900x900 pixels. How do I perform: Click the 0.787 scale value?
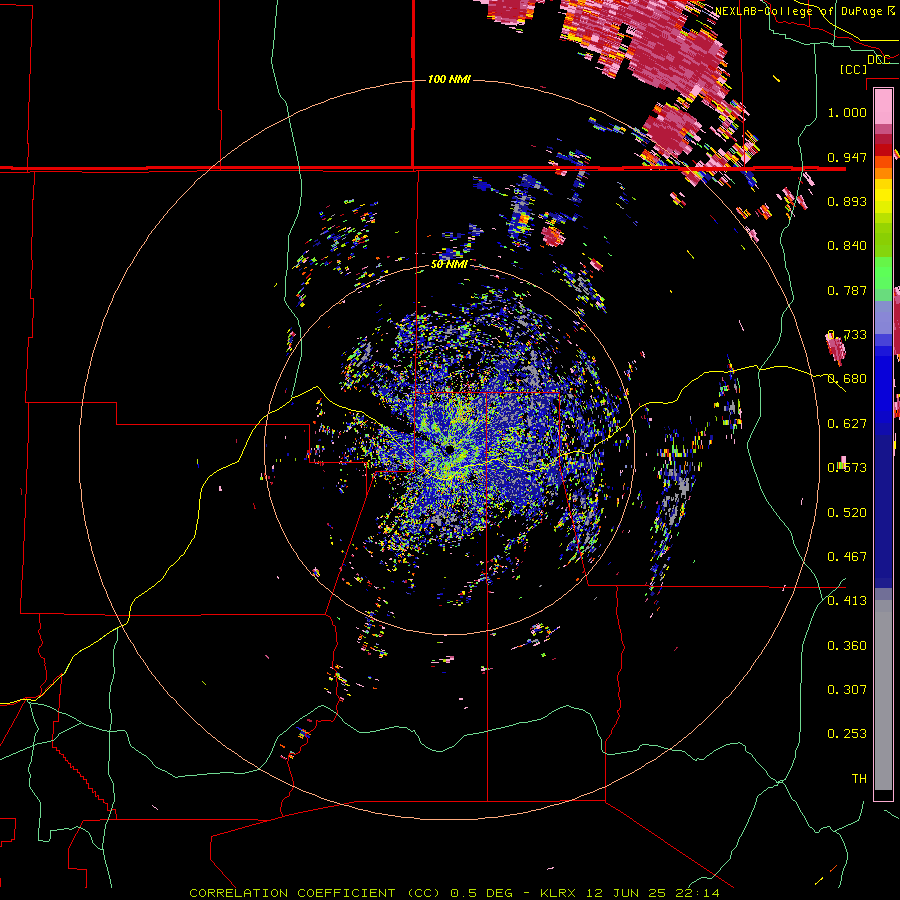pyautogui.click(x=847, y=290)
